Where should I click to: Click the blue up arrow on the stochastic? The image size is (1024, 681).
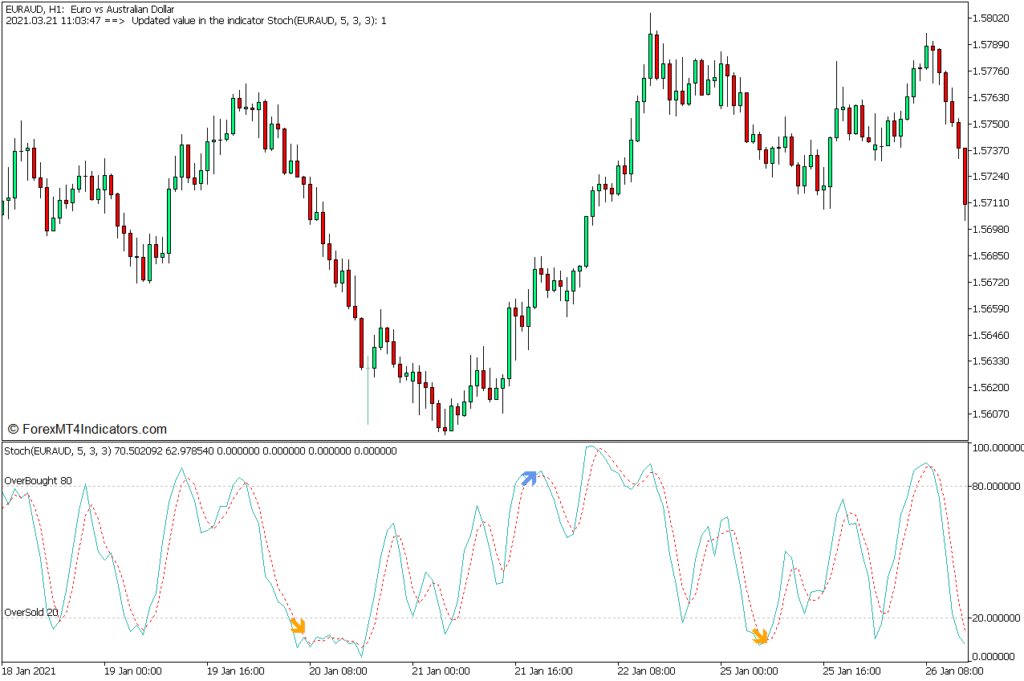(527, 478)
